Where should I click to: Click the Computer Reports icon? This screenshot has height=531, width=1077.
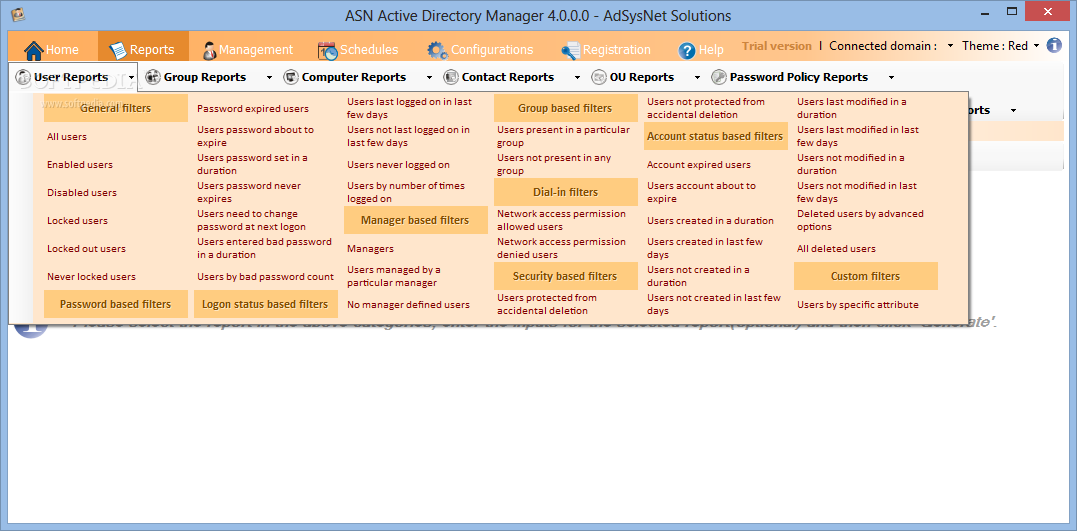tap(291, 77)
